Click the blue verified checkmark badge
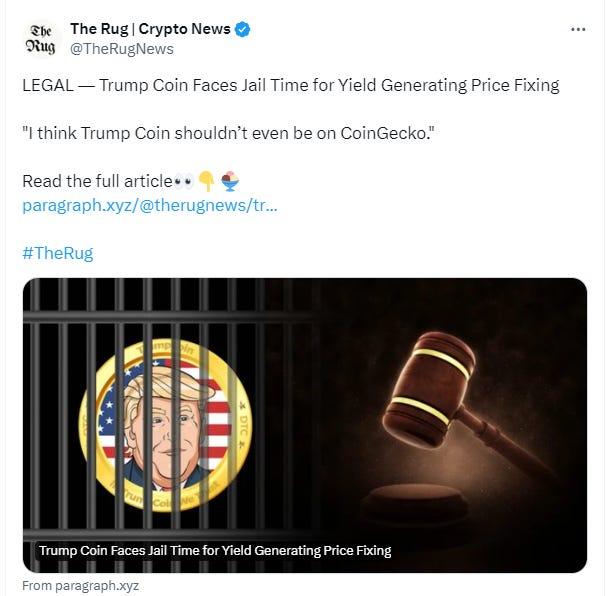The image size is (609, 596). pos(243,30)
